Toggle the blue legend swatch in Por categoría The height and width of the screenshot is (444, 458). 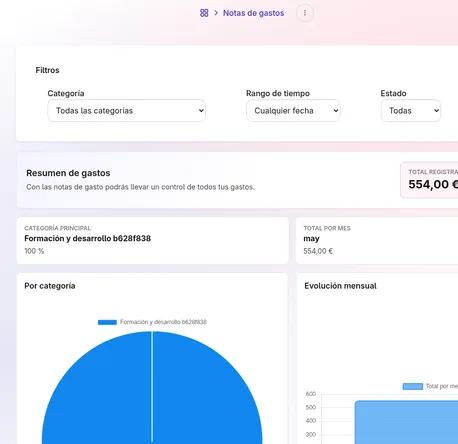pyautogui.click(x=107, y=322)
